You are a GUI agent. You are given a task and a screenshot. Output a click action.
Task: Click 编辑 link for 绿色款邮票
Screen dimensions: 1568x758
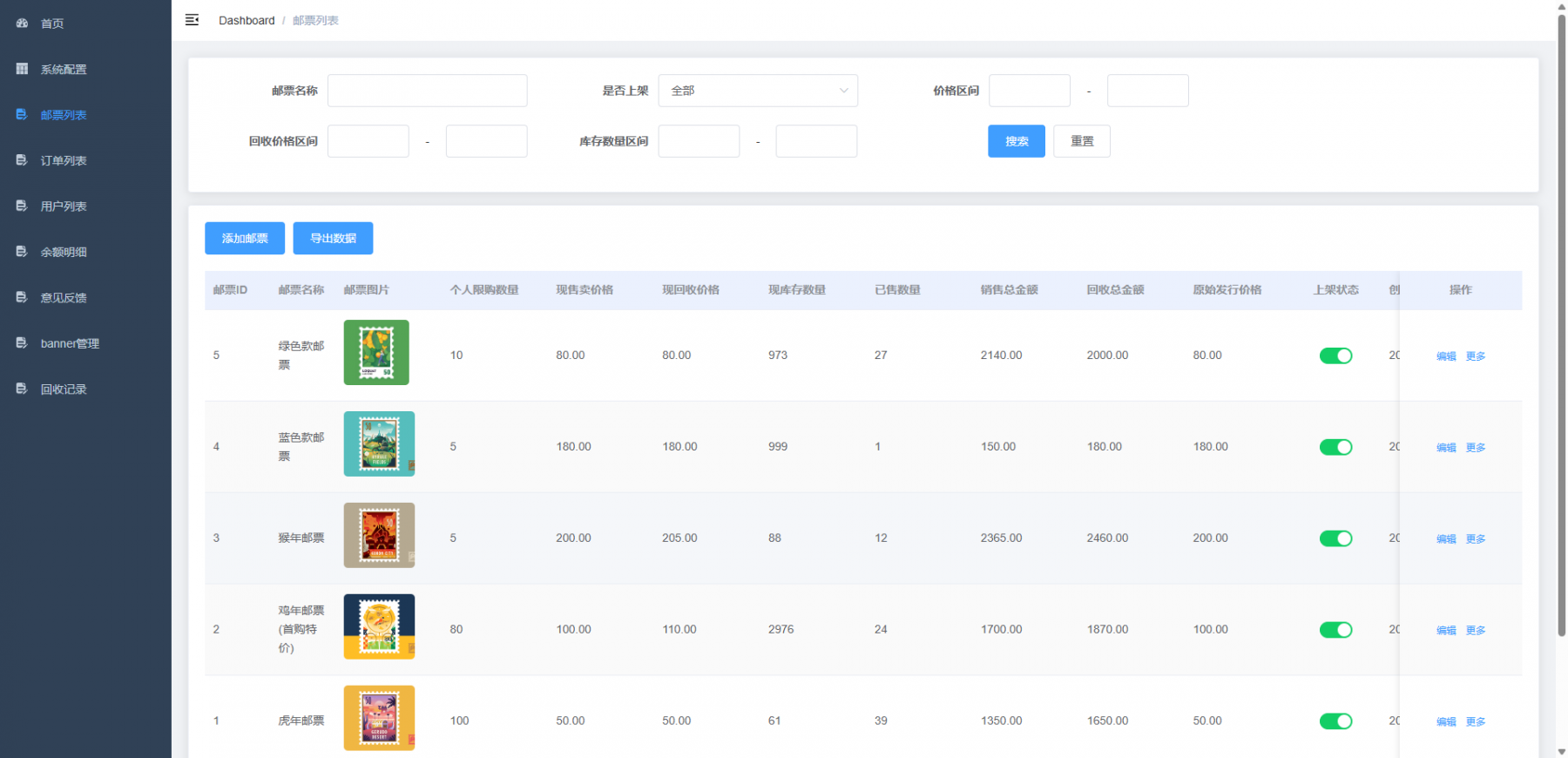(1446, 355)
